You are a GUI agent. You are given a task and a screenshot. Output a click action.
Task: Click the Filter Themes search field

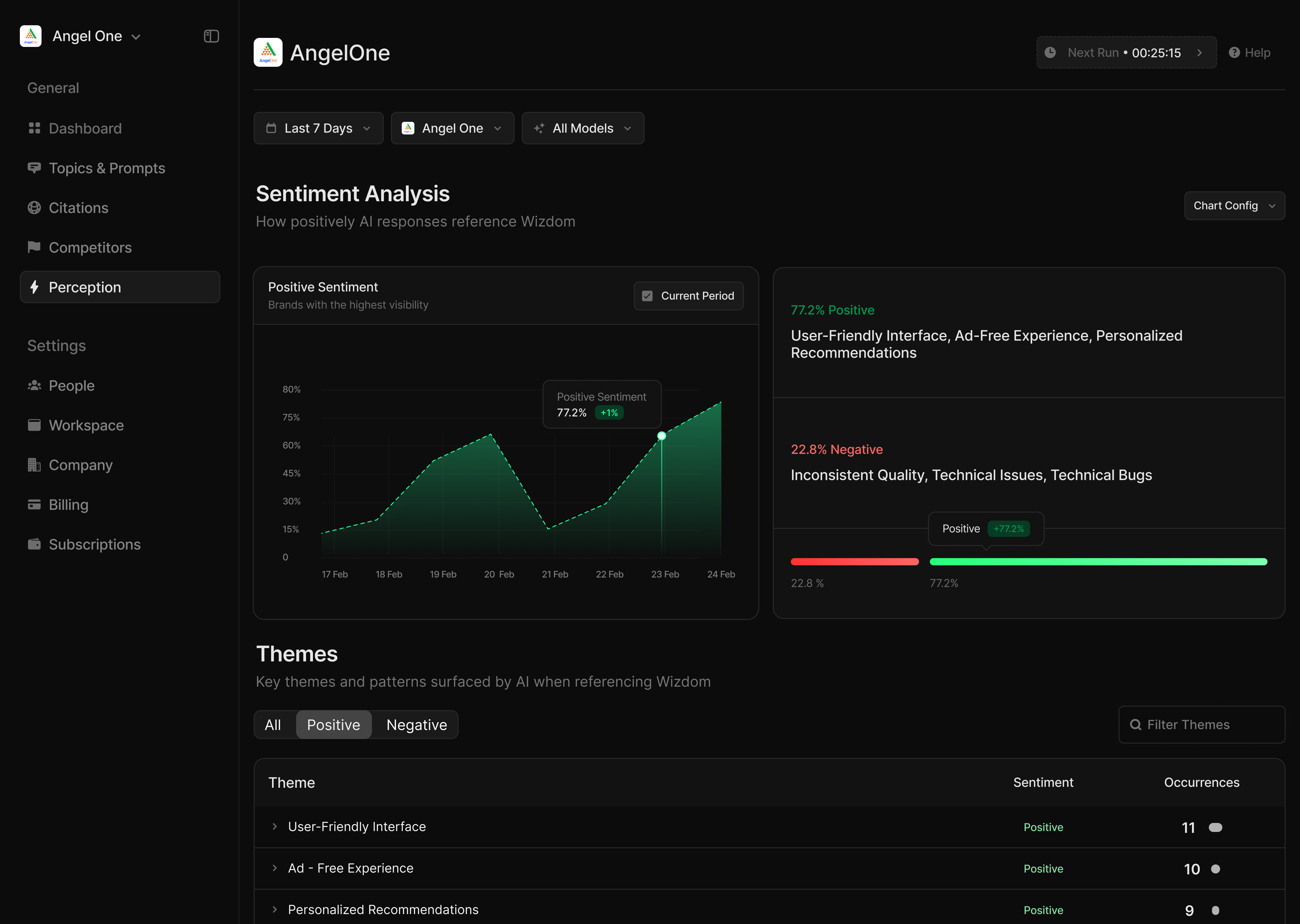pyautogui.click(x=1201, y=724)
